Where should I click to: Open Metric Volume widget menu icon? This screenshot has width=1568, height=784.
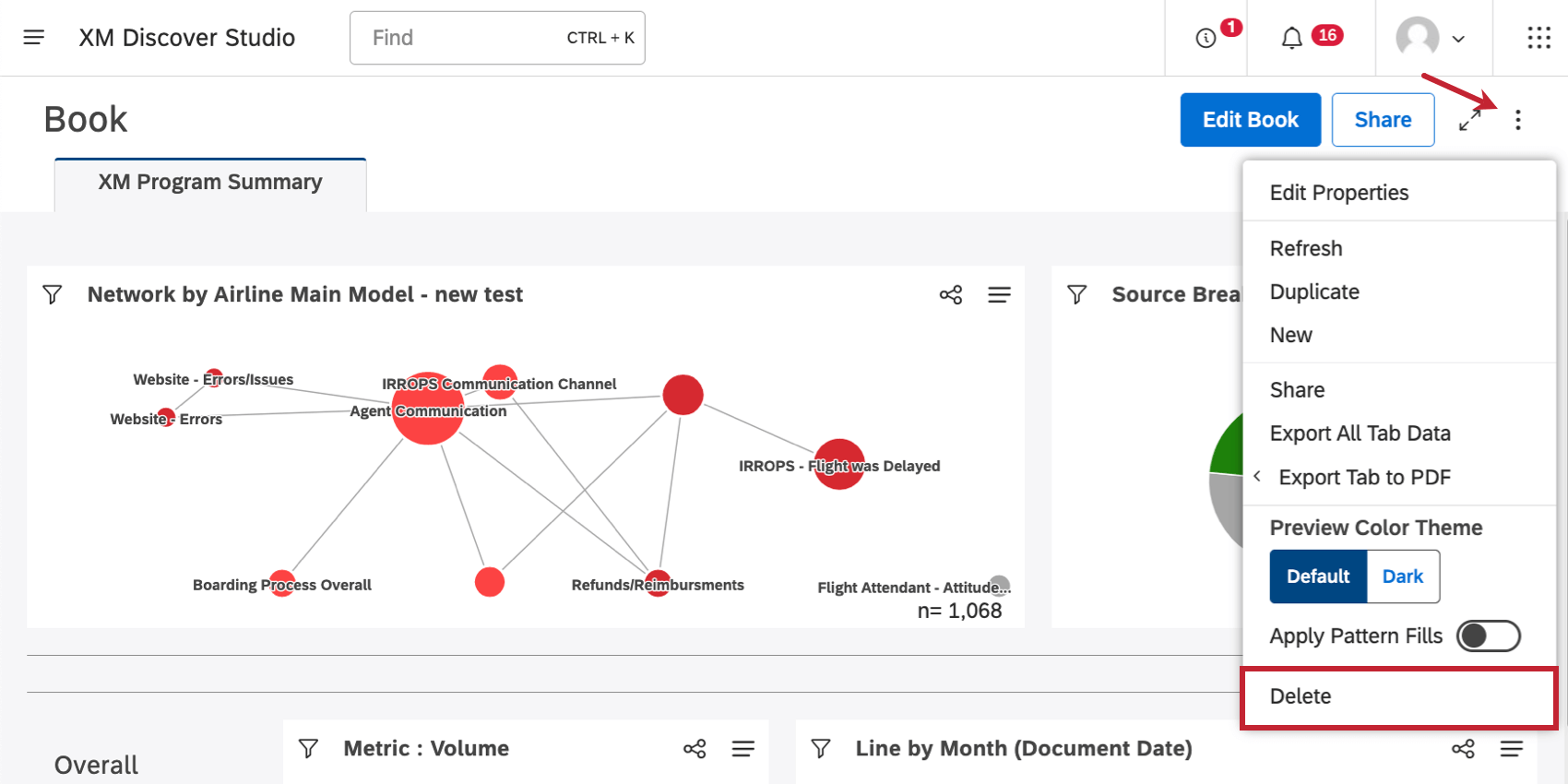743,749
